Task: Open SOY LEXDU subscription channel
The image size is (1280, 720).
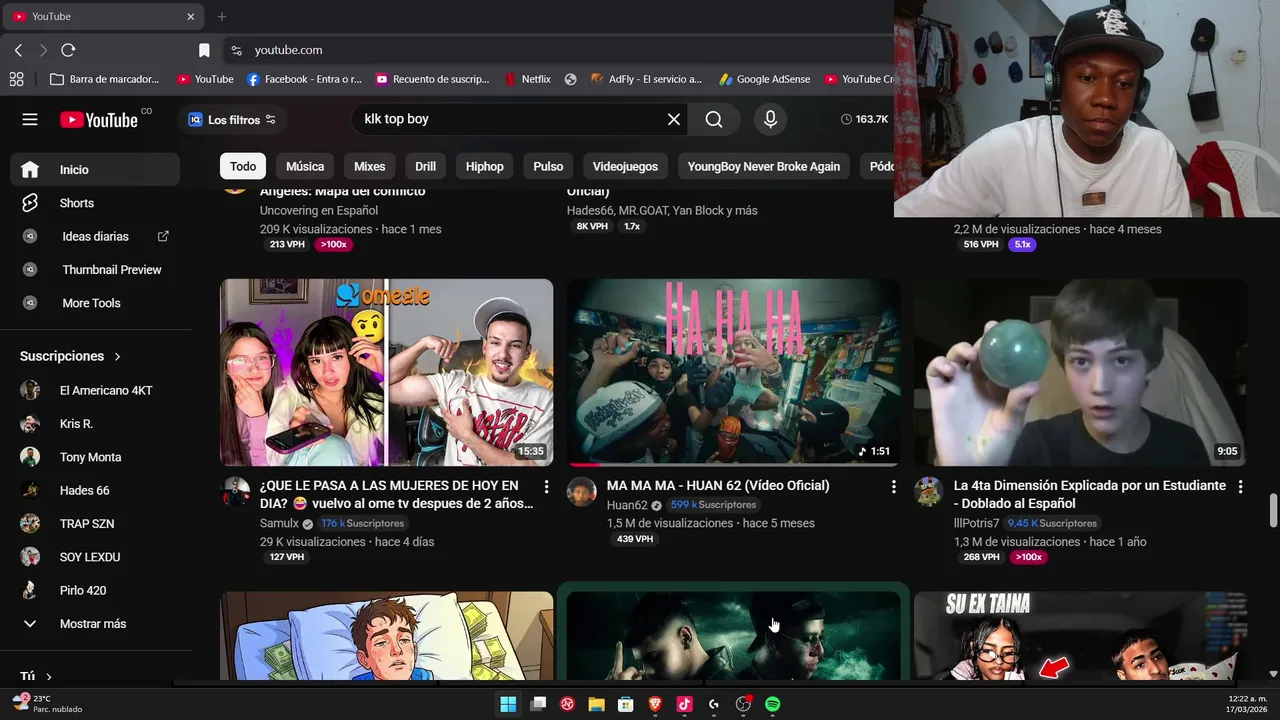Action: 95,557
